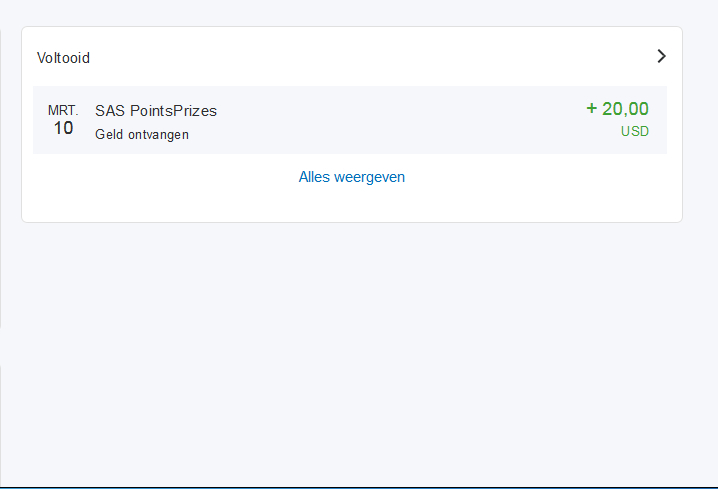
Task: Click the word weergeven in the blue link
Action: [370, 178]
